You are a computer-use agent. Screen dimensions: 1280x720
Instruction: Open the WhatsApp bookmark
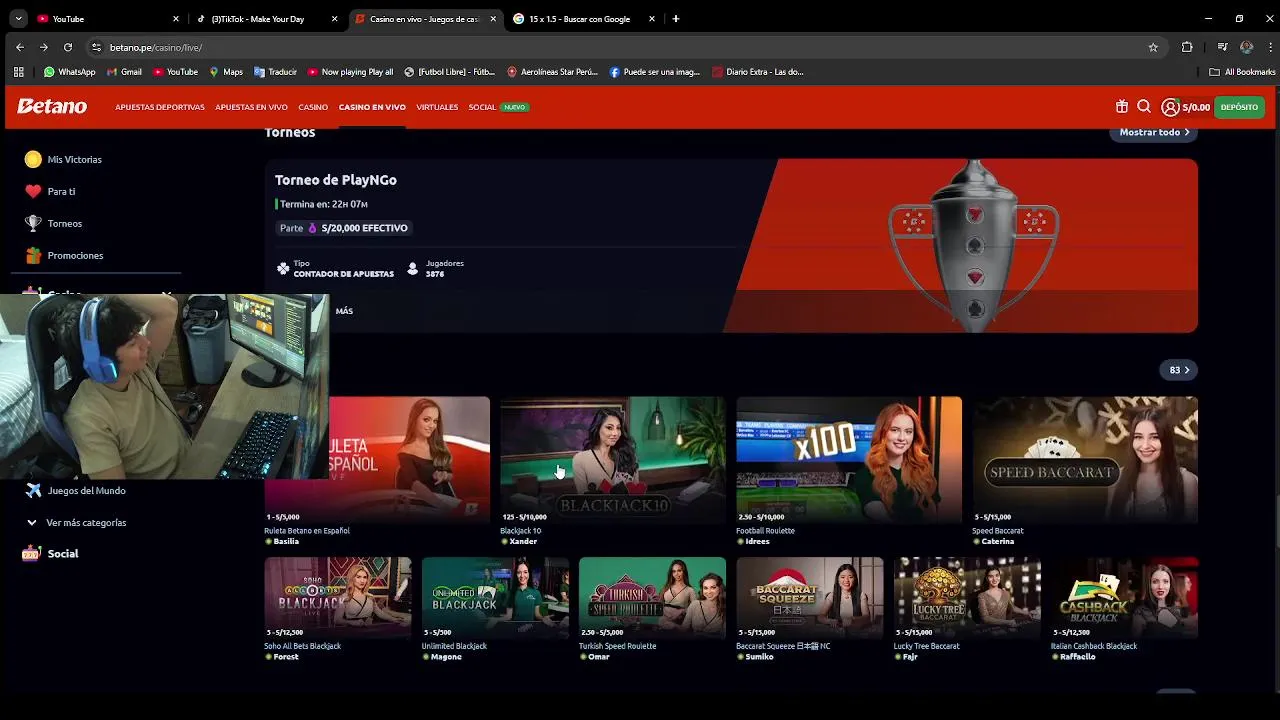(70, 72)
